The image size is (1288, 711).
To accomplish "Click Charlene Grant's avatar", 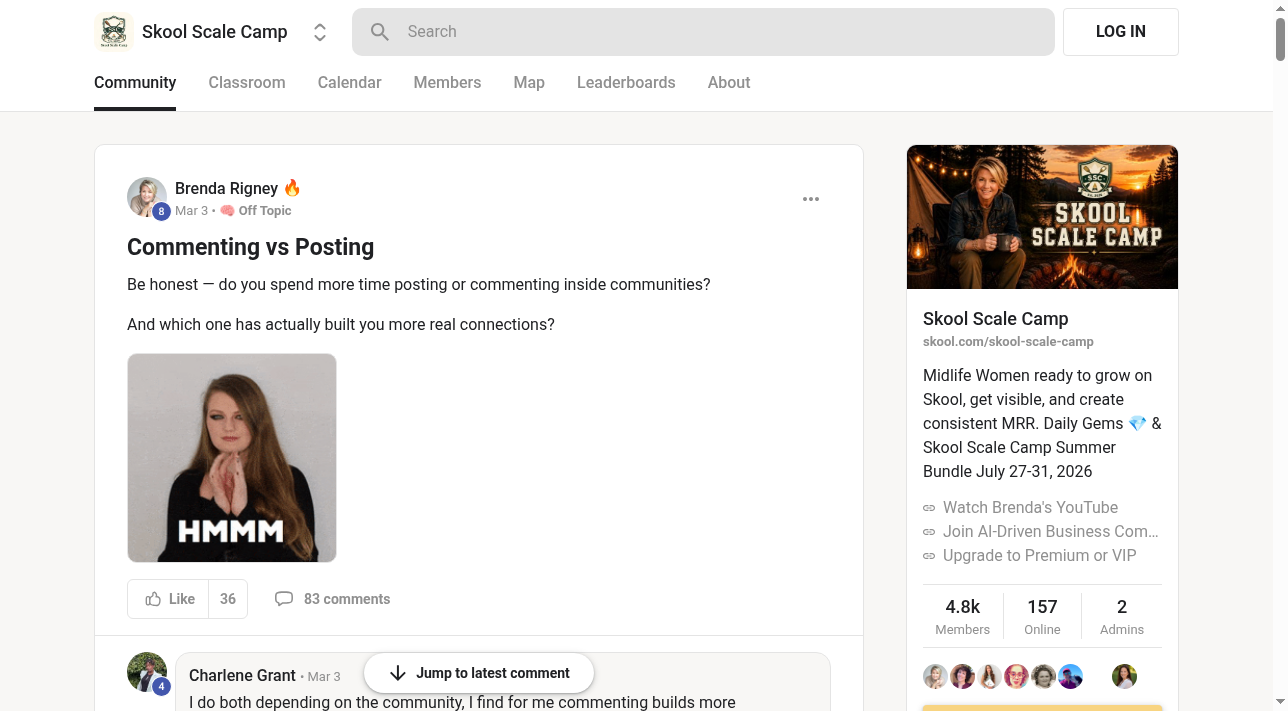I will pyautogui.click(x=147, y=672).
